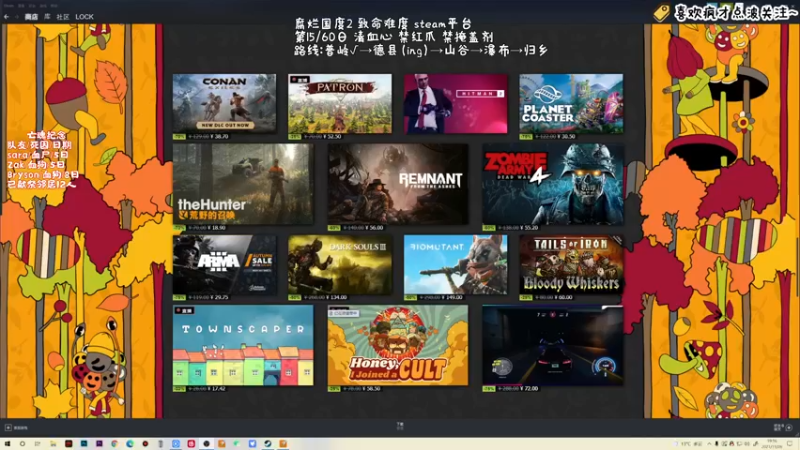Open the Patron game capsule
The image size is (800, 450).
[340, 104]
